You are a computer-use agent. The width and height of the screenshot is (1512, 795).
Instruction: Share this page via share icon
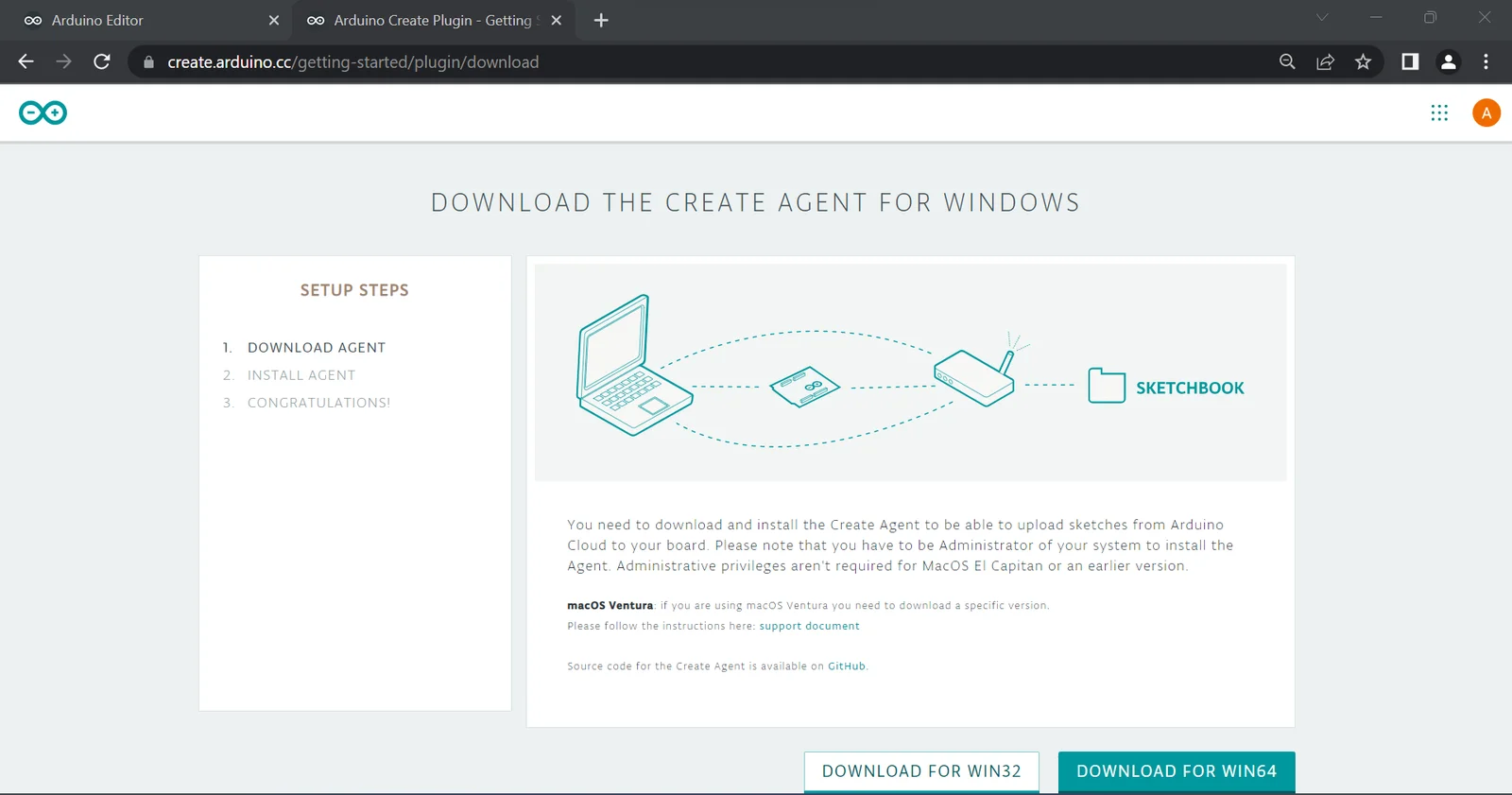(1325, 62)
